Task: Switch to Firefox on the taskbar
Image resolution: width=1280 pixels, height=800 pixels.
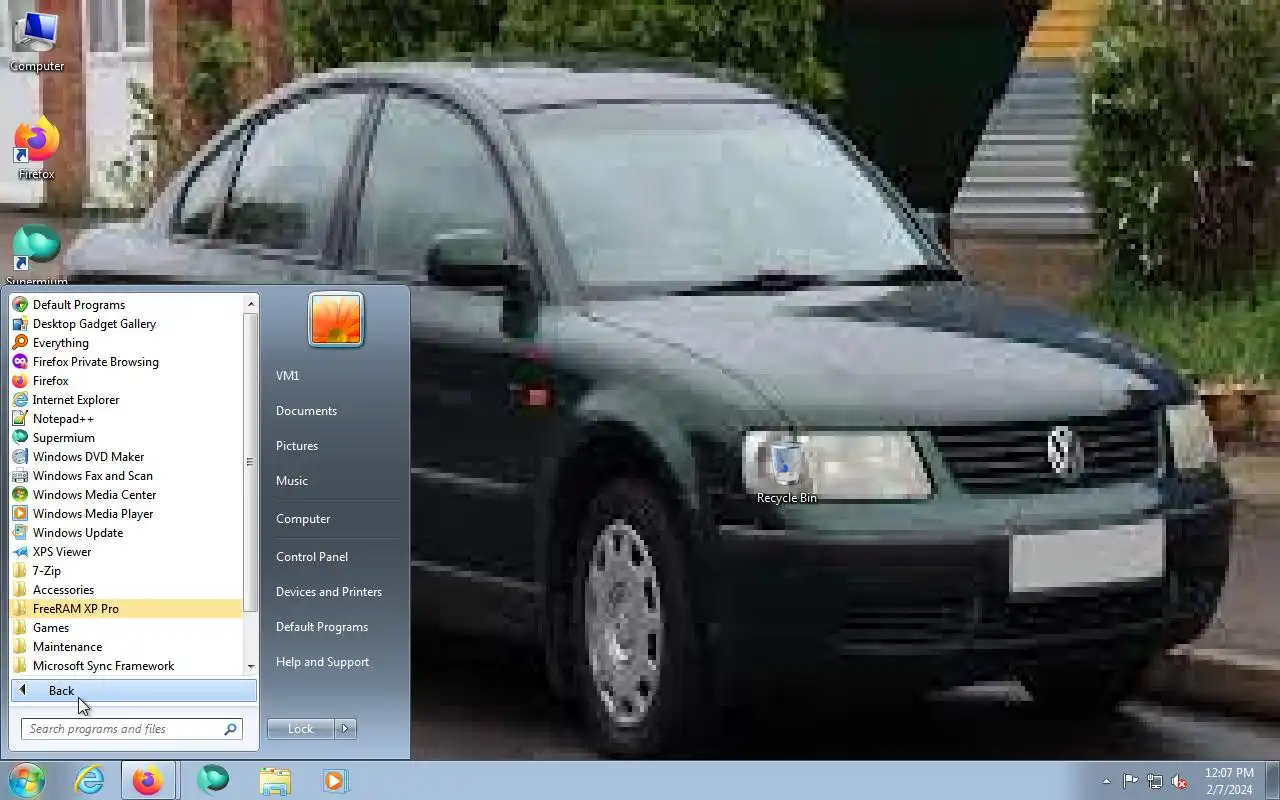Action: 148,780
